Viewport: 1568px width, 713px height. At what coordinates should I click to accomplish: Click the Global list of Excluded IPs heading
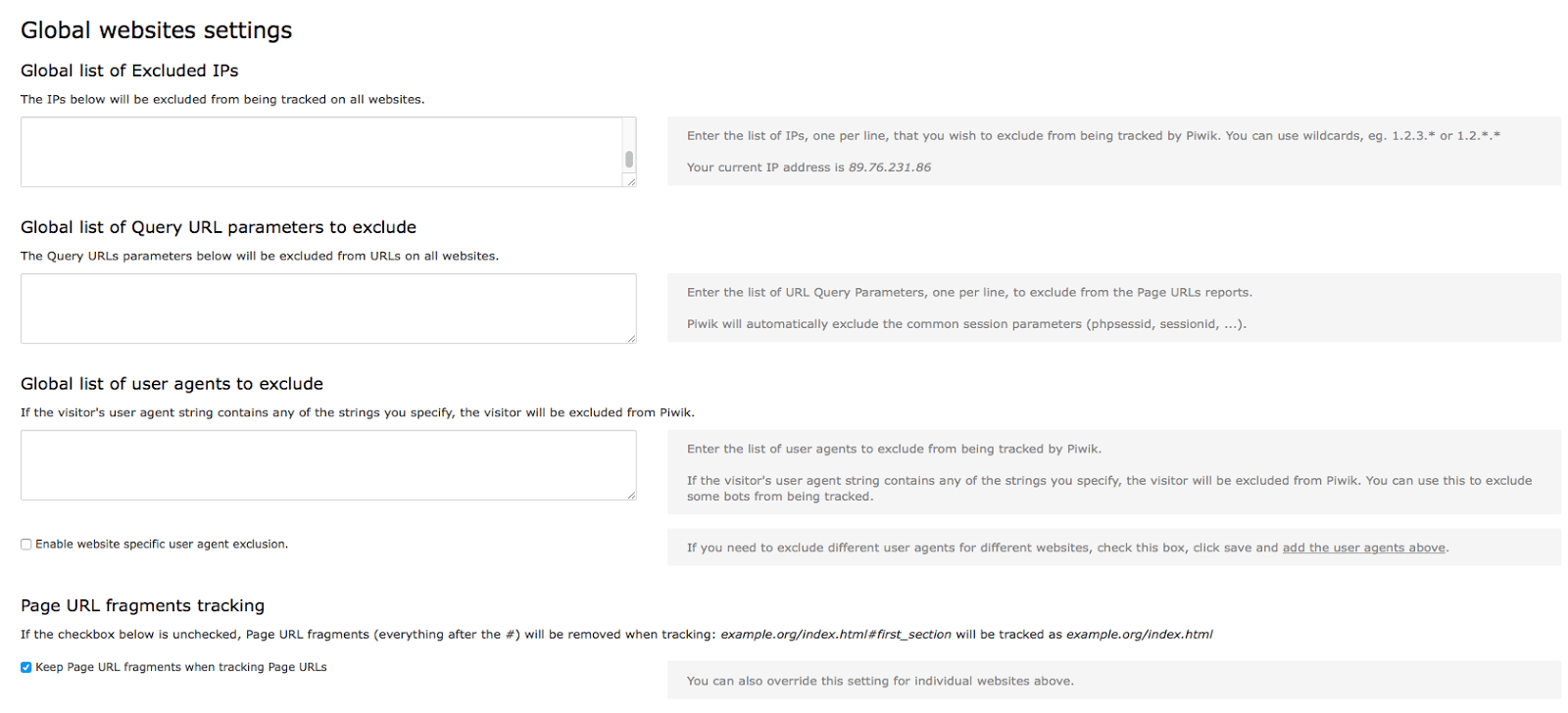[128, 71]
